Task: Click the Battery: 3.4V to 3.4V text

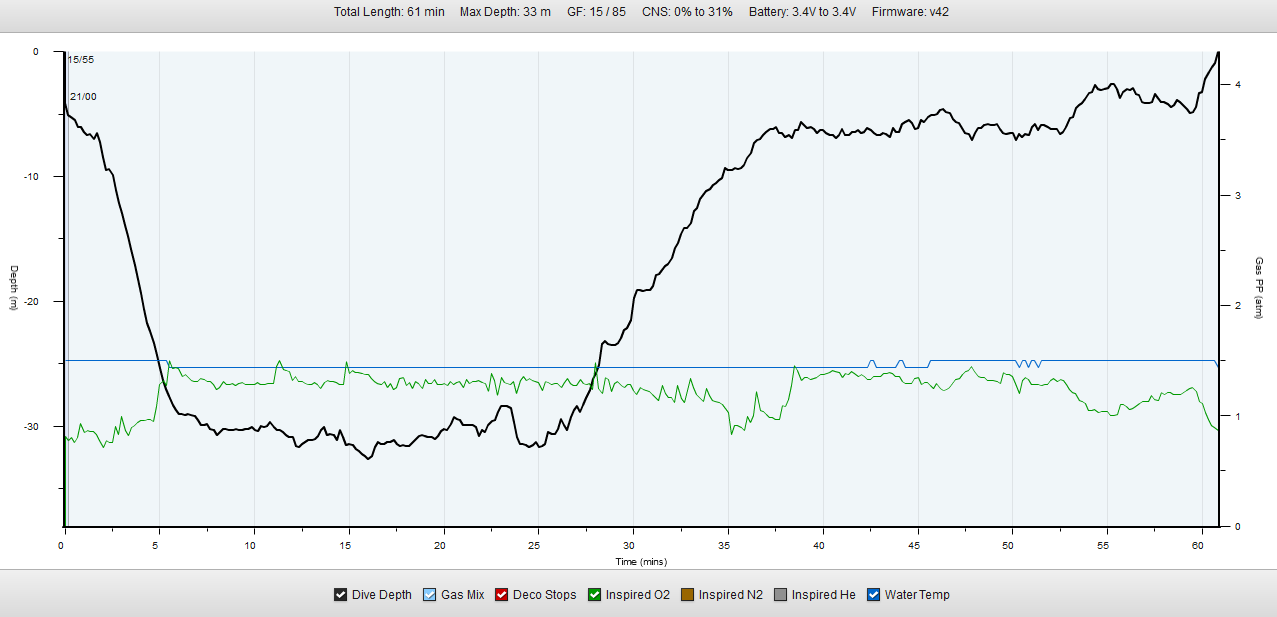Action: click(x=802, y=12)
